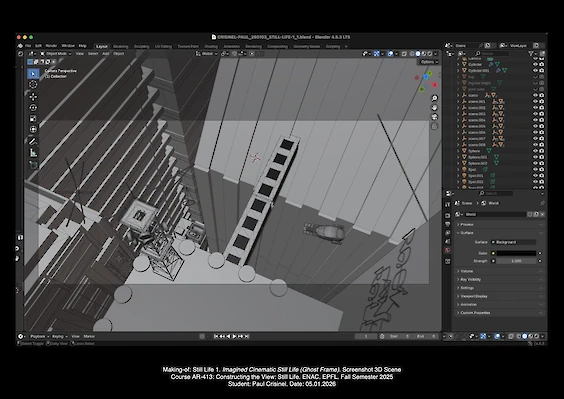Click the new World datablock icon
The height and width of the screenshot is (399, 564).
536,214
